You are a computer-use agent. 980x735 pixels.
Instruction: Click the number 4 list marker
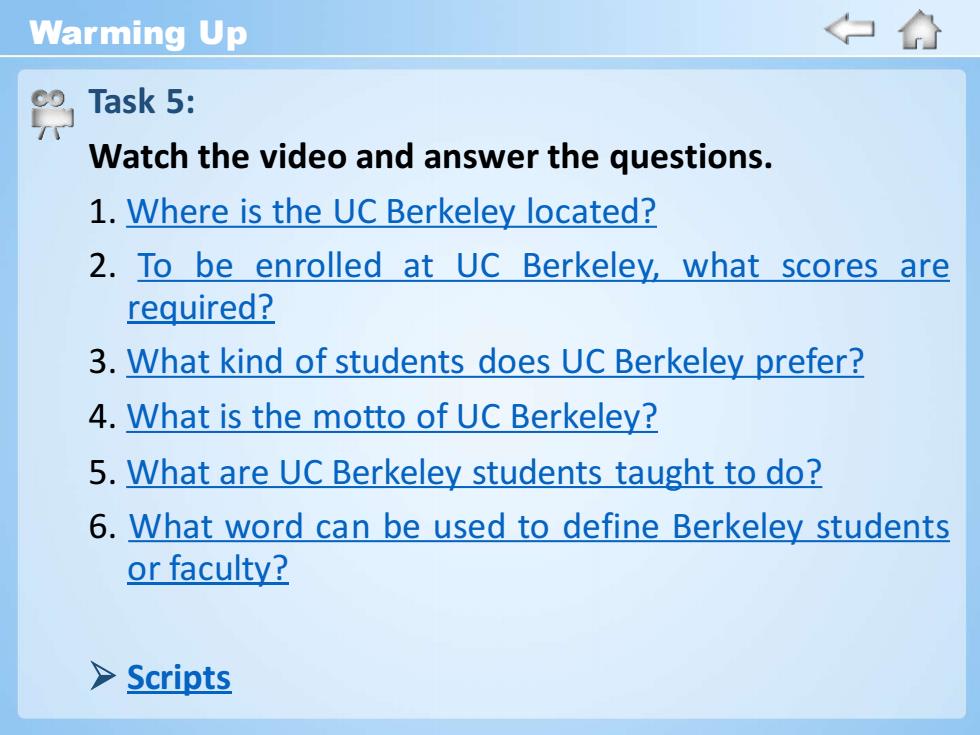(x=102, y=417)
